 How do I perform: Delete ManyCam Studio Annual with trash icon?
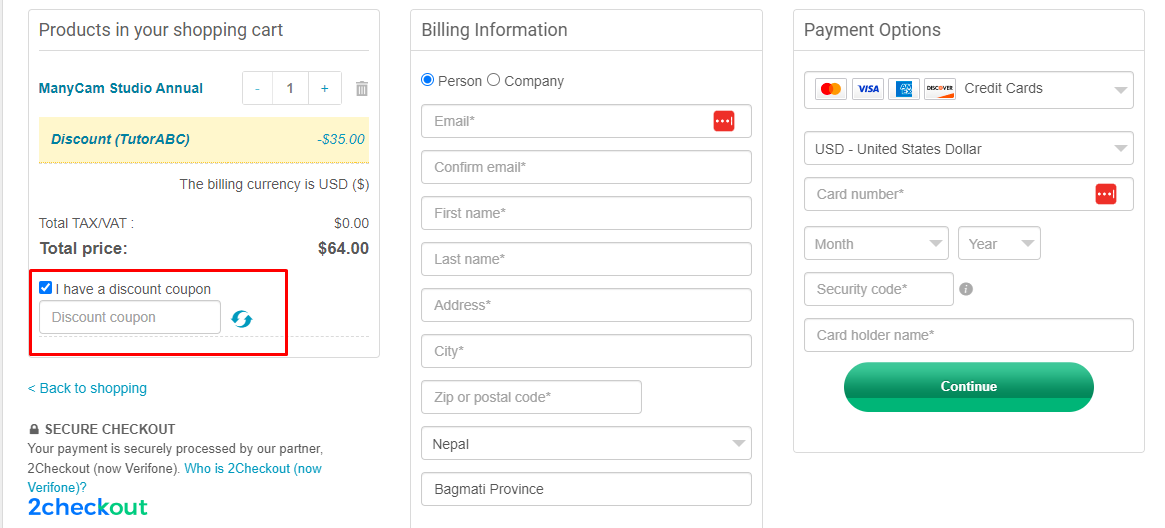(362, 88)
